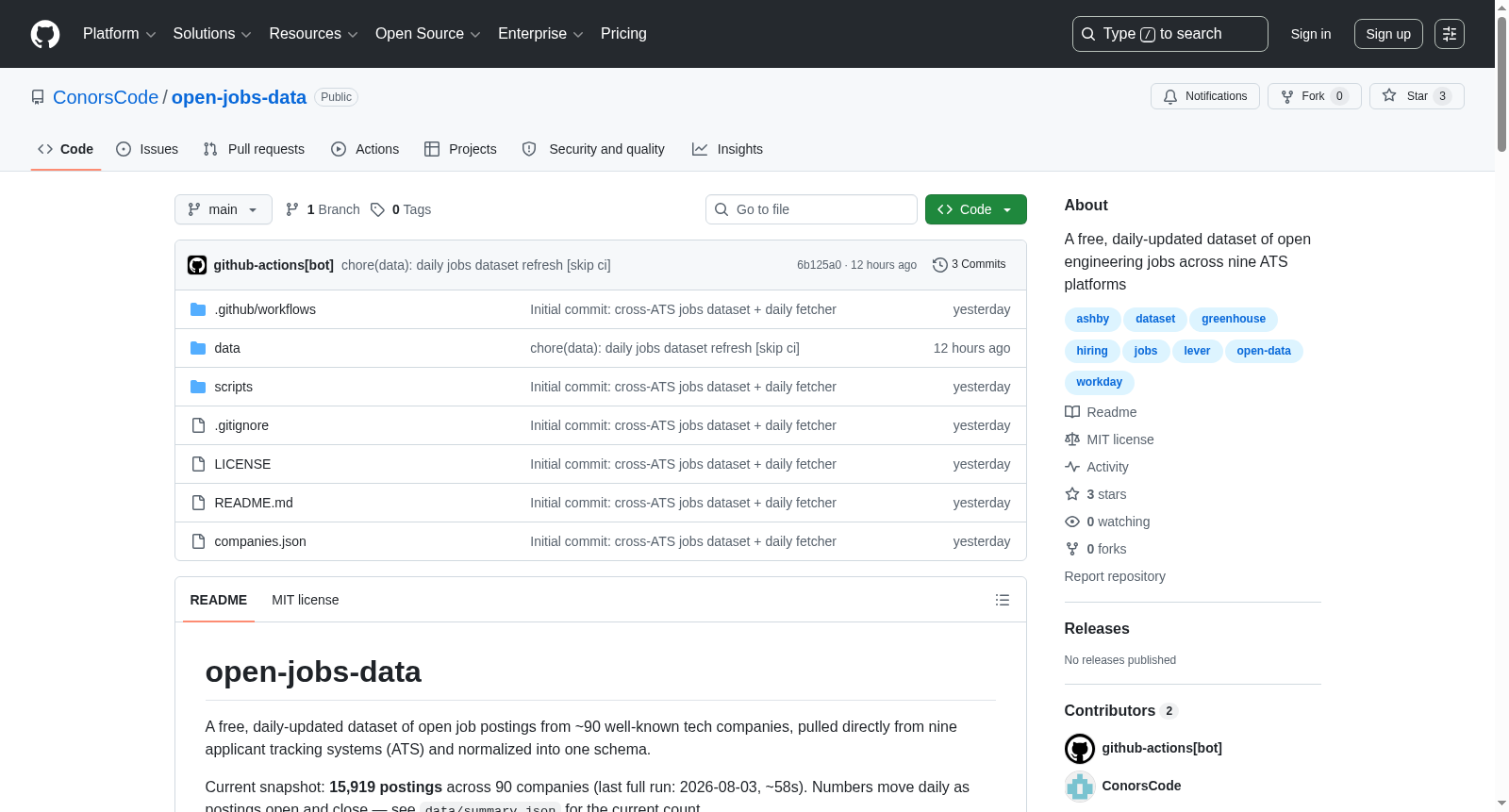The height and width of the screenshot is (812, 1509).
Task: Switch to the Projects tab
Action: [460, 149]
